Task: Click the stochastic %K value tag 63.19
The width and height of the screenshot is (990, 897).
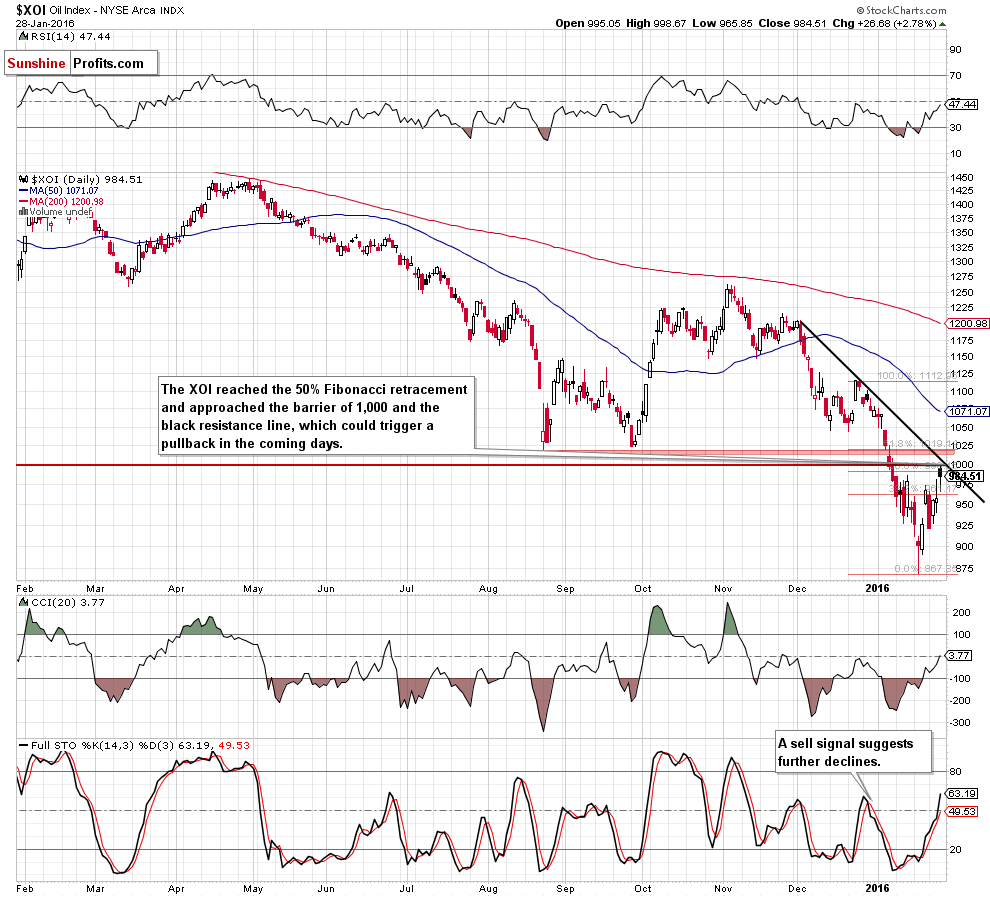Action: point(962,793)
